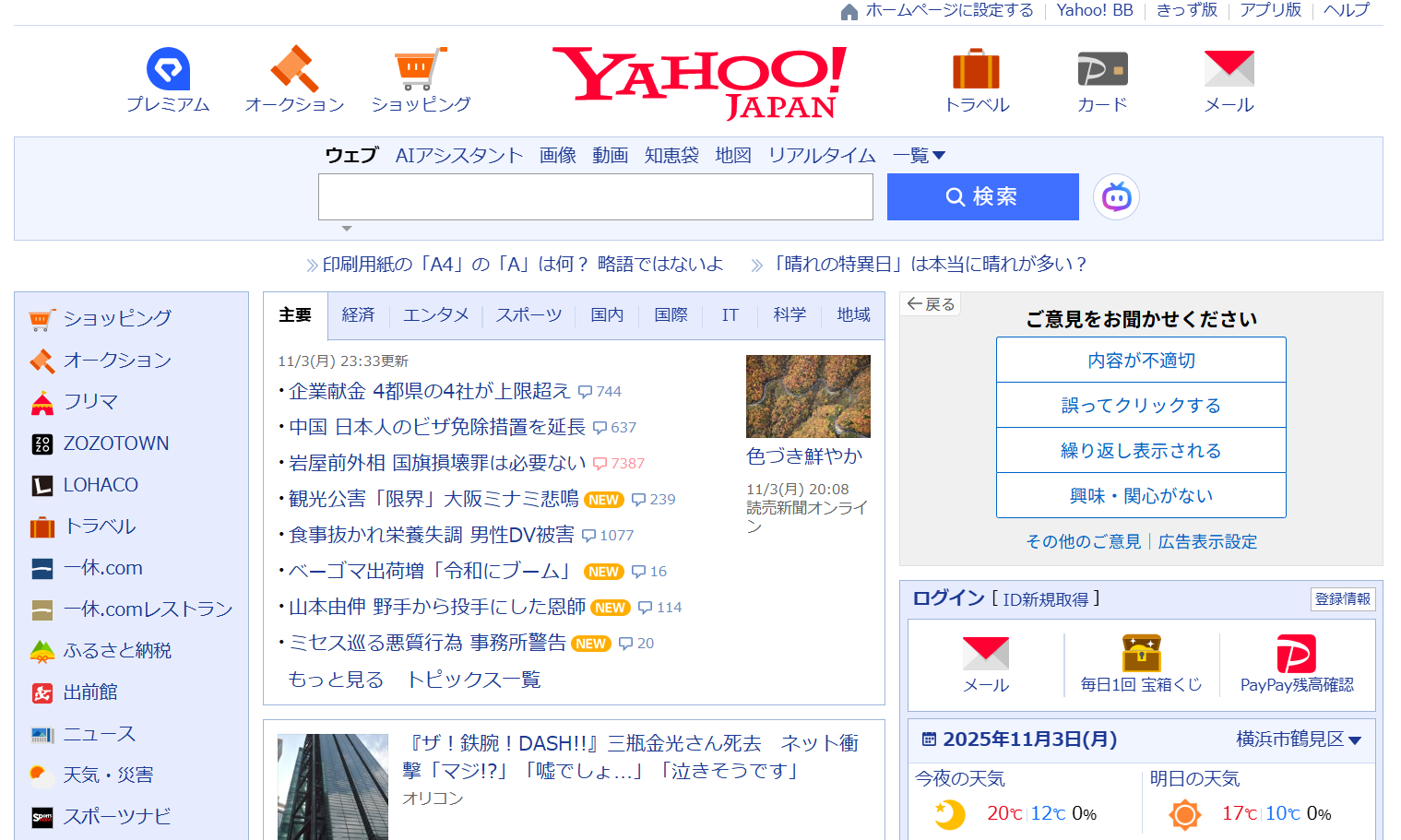Open the ZOZOTOWN sidebar link
Image resolution: width=1401 pixels, height=840 pixels.
click(115, 444)
